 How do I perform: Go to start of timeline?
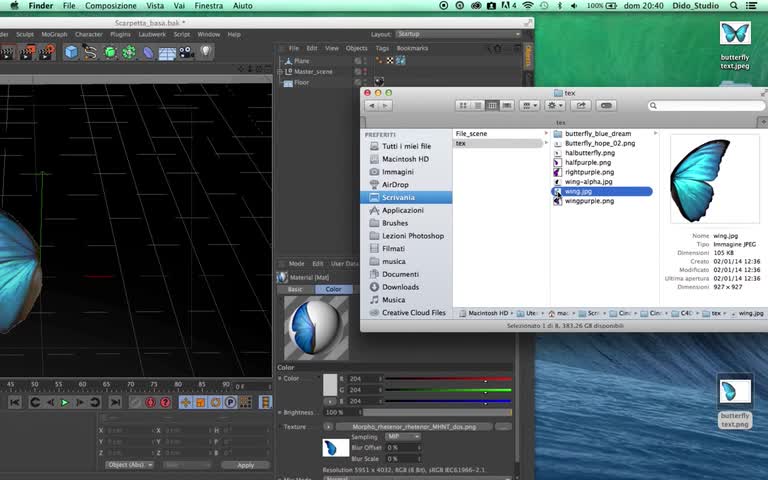click(x=15, y=403)
